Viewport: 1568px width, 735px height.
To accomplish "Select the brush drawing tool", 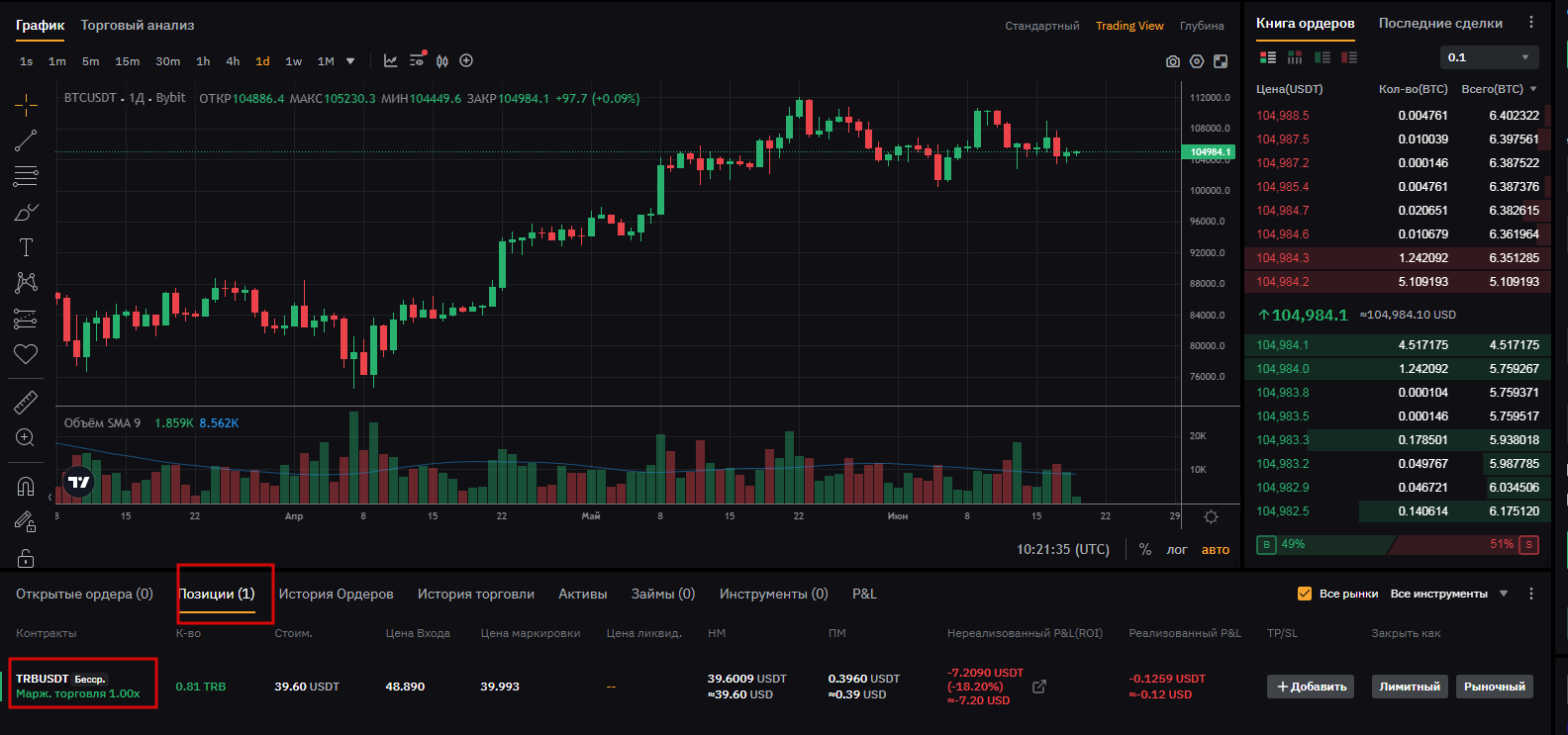I will pyautogui.click(x=27, y=213).
